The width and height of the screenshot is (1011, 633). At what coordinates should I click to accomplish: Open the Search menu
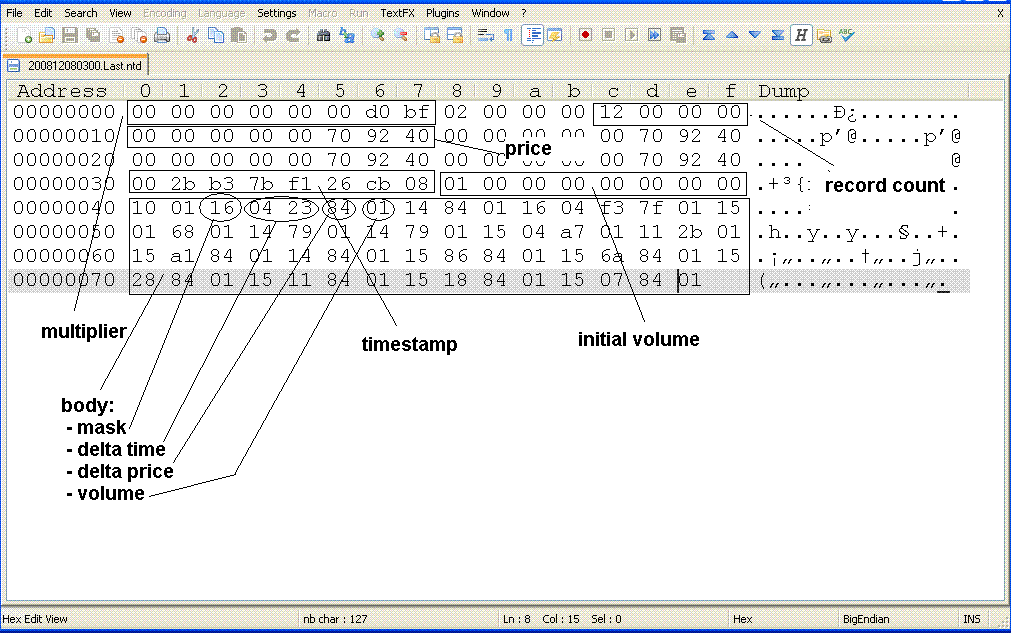pos(81,13)
